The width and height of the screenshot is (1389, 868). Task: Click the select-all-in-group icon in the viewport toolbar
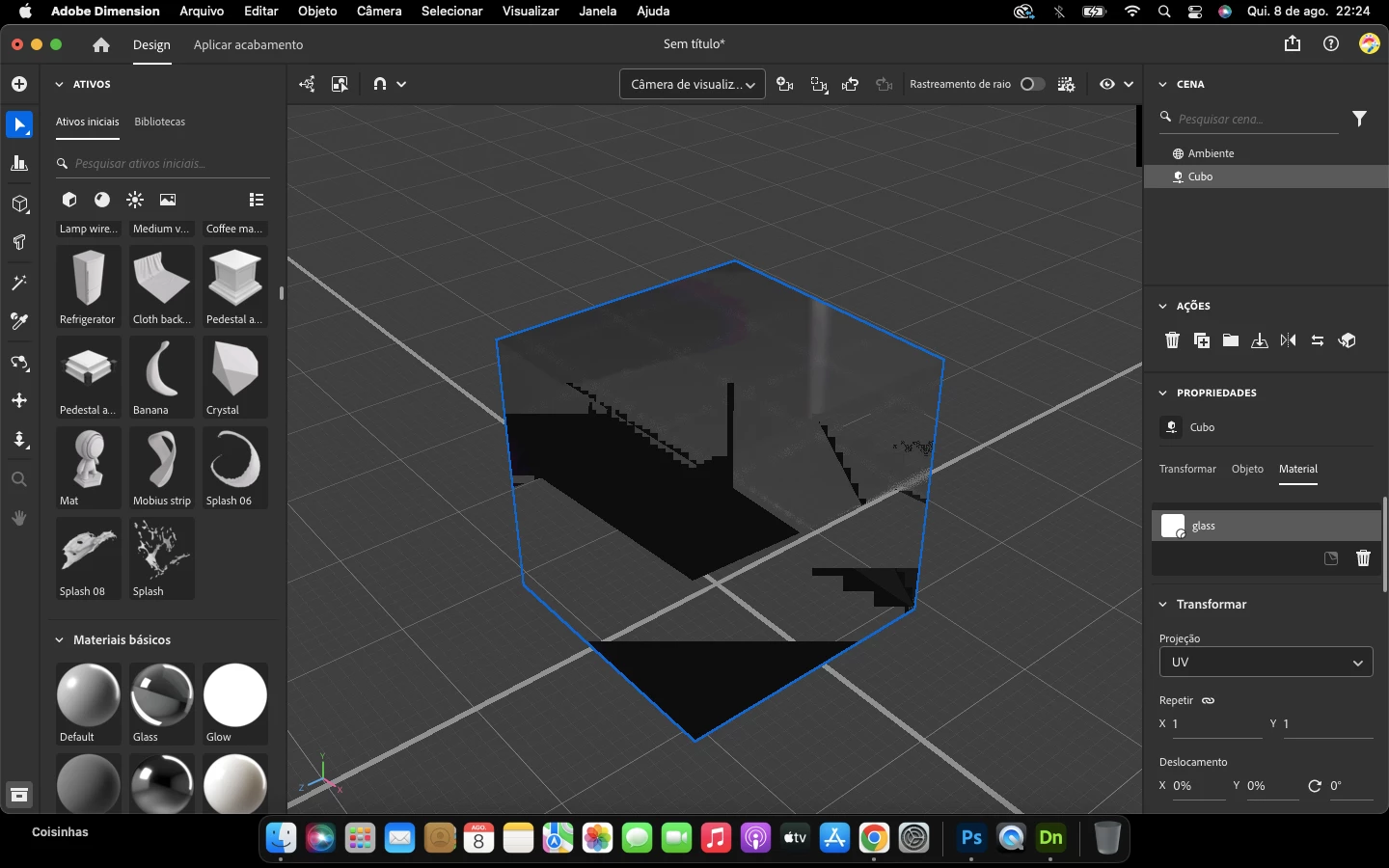[x=308, y=84]
